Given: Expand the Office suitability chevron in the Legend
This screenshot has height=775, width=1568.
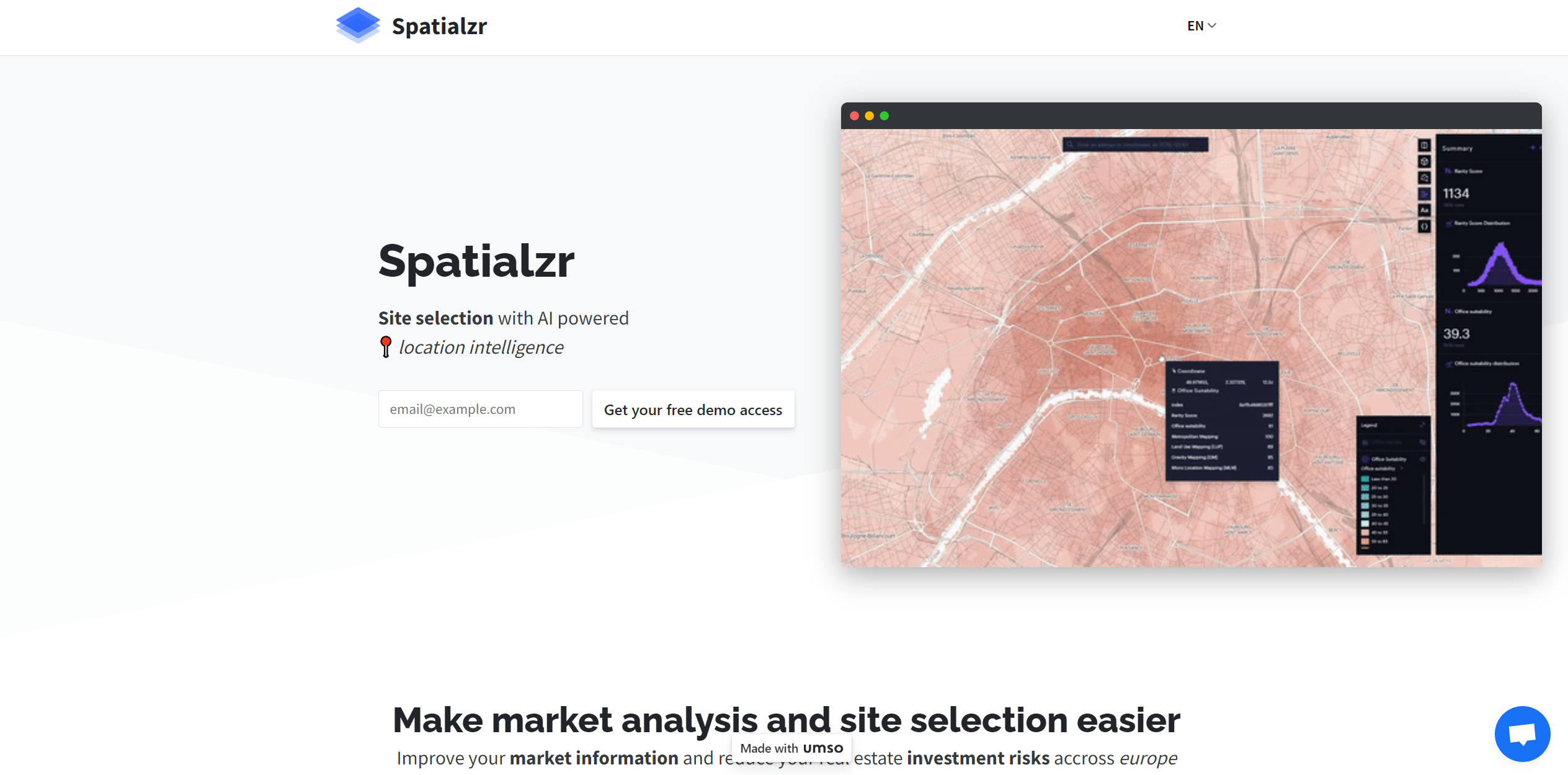Looking at the screenshot, I should tap(1402, 468).
